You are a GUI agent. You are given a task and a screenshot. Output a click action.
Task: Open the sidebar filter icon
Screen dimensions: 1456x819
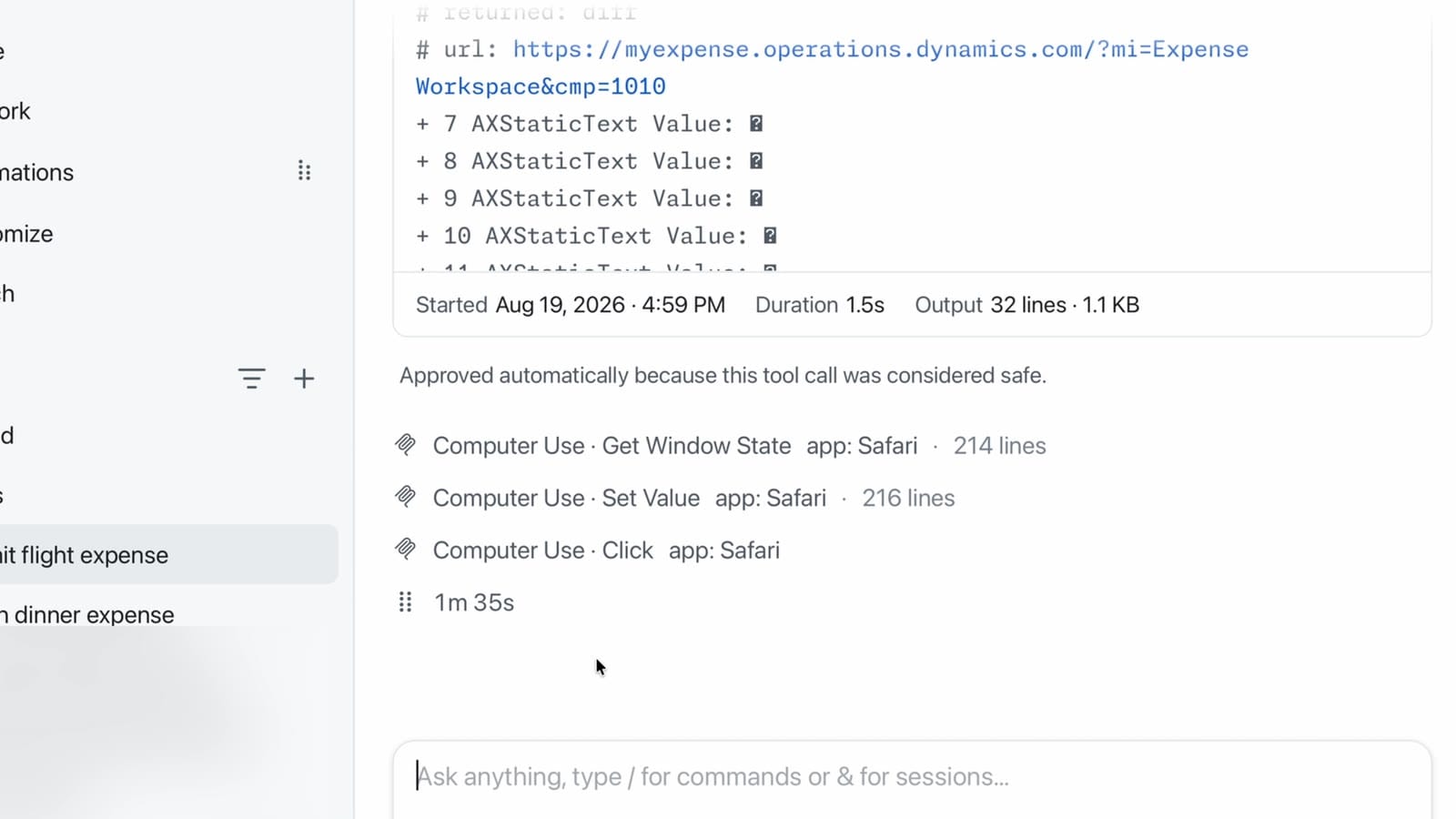pos(251,379)
